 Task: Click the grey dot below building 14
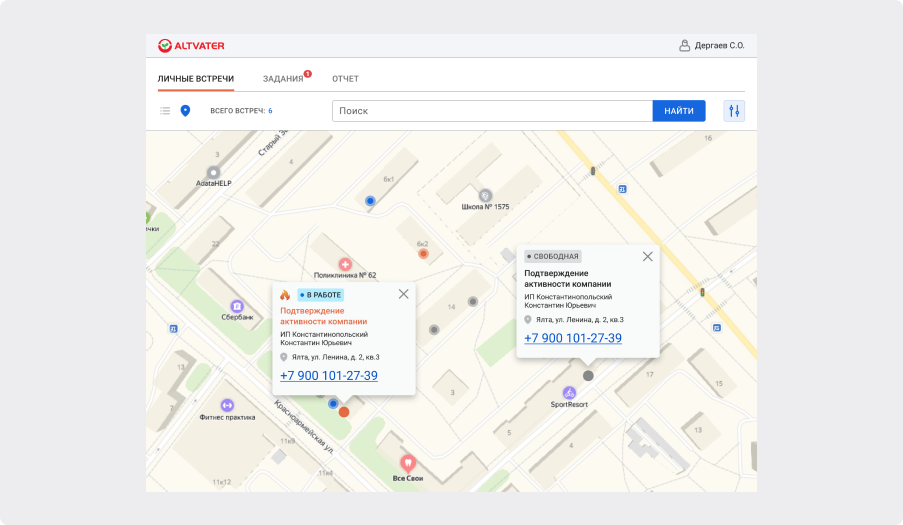point(434,330)
